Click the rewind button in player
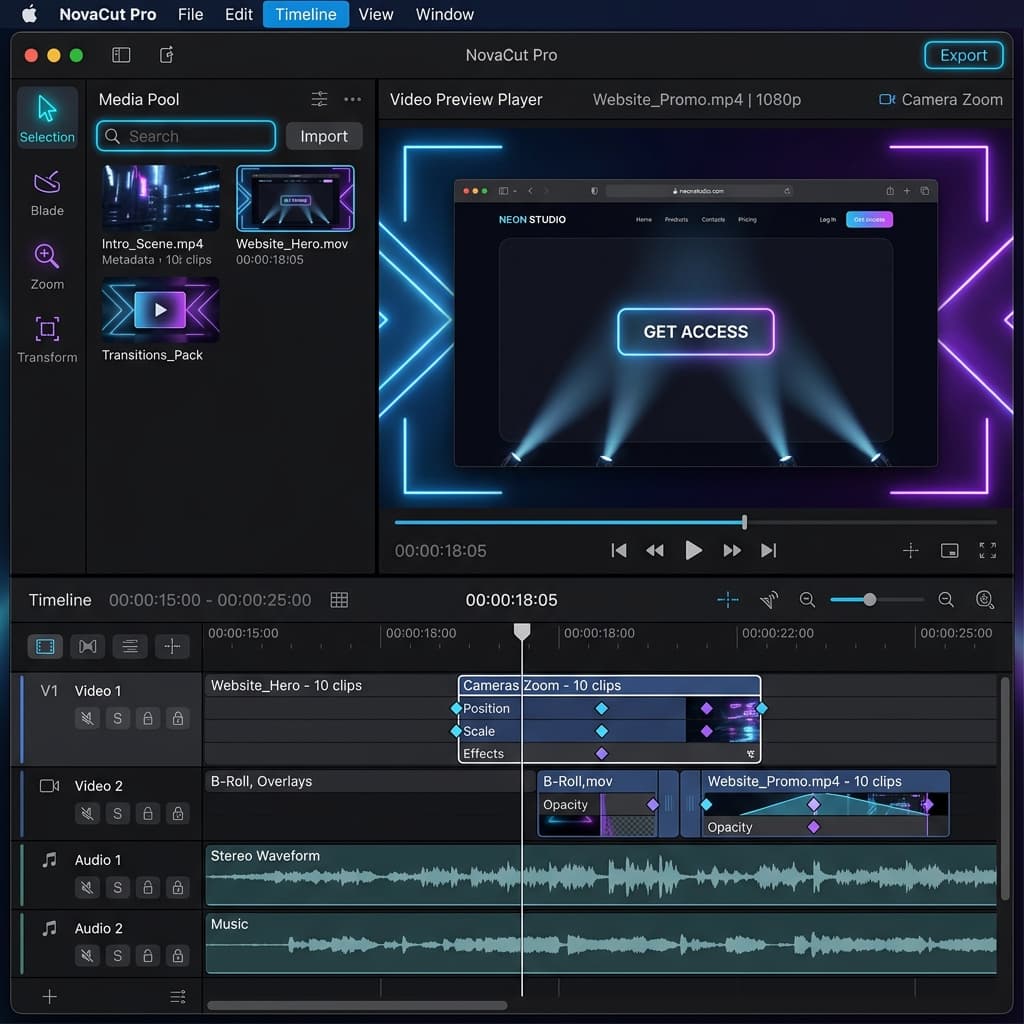The image size is (1024, 1024). 655,551
